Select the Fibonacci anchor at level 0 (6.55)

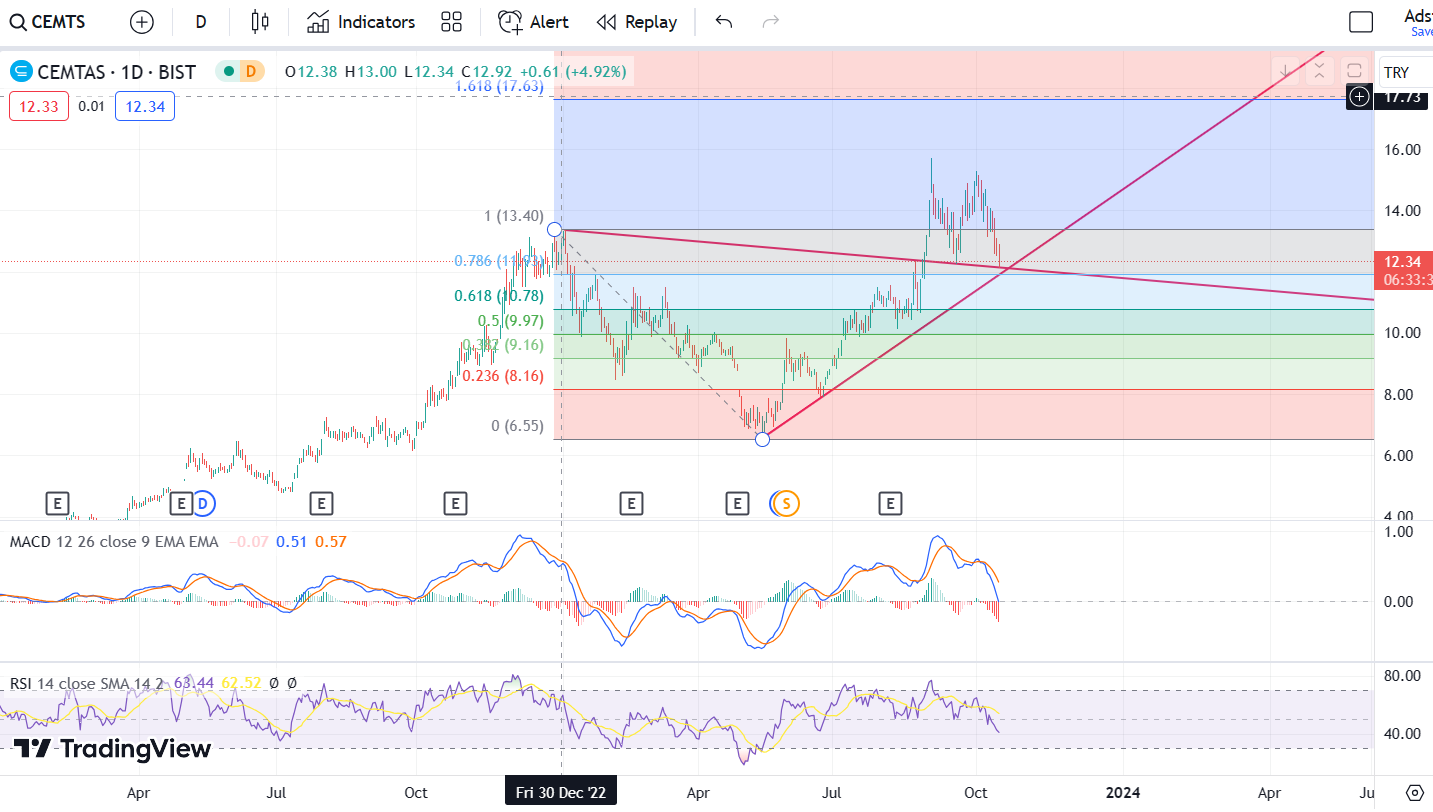pyautogui.click(x=762, y=439)
